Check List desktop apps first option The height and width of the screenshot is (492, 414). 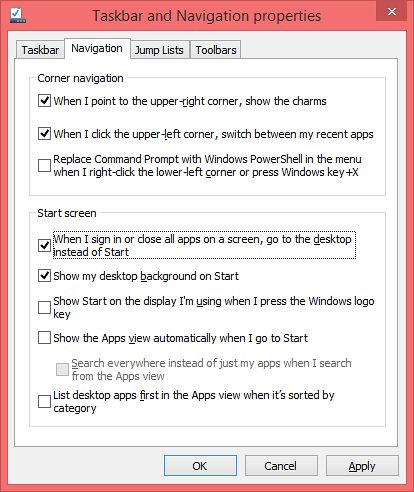tap(44, 401)
